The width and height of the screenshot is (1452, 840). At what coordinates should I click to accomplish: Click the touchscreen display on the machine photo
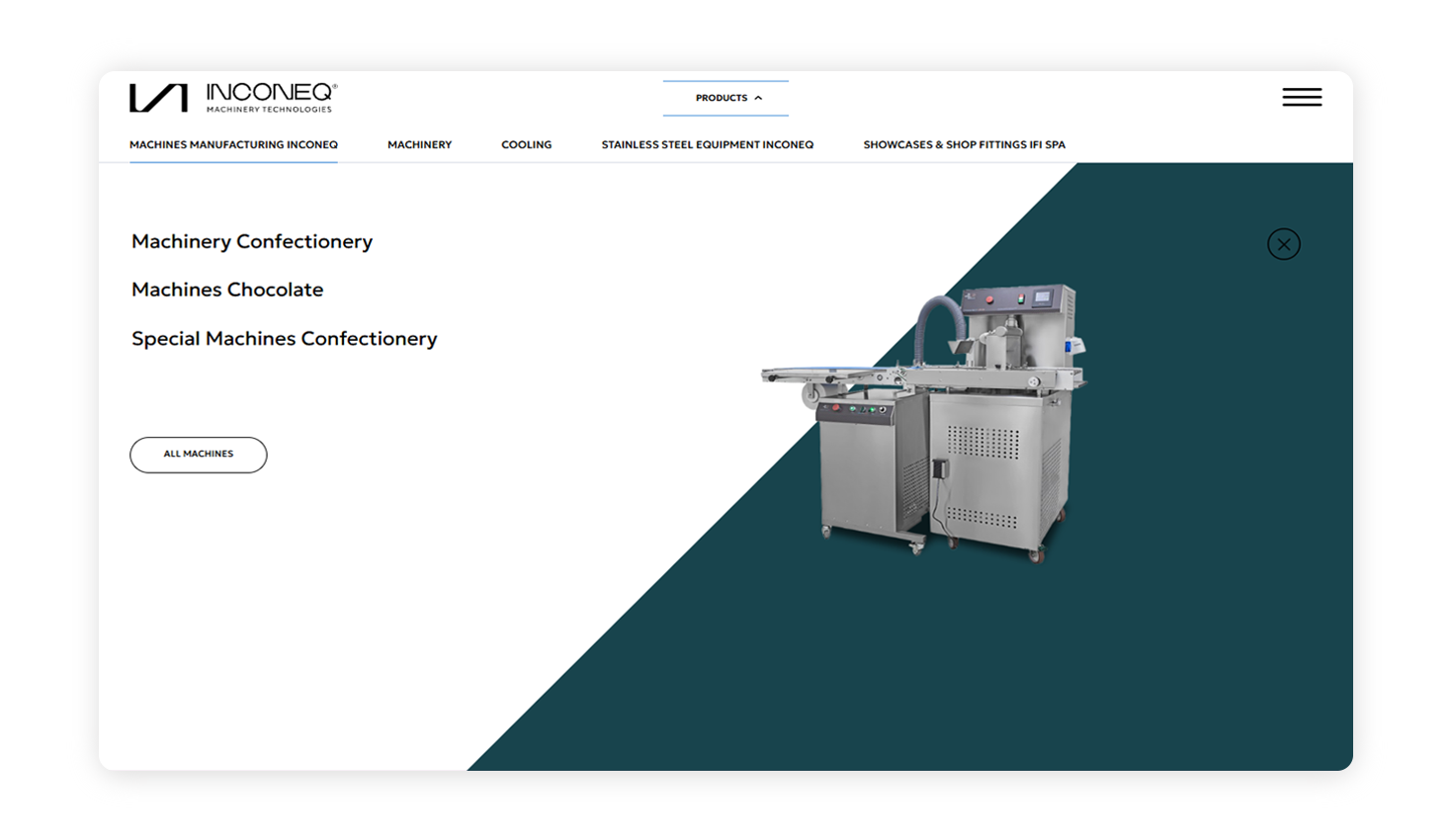1041,297
